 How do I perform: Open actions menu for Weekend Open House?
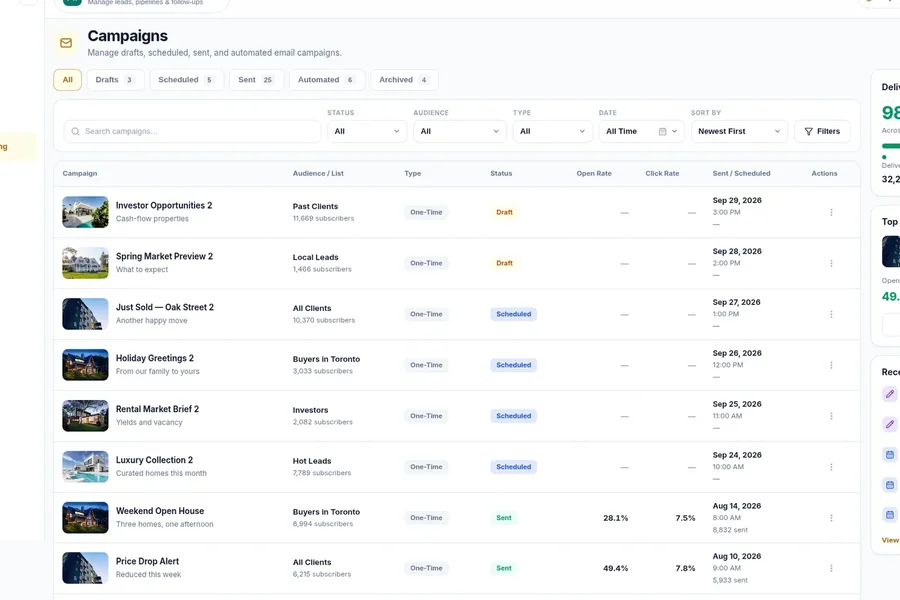point(831,518)
